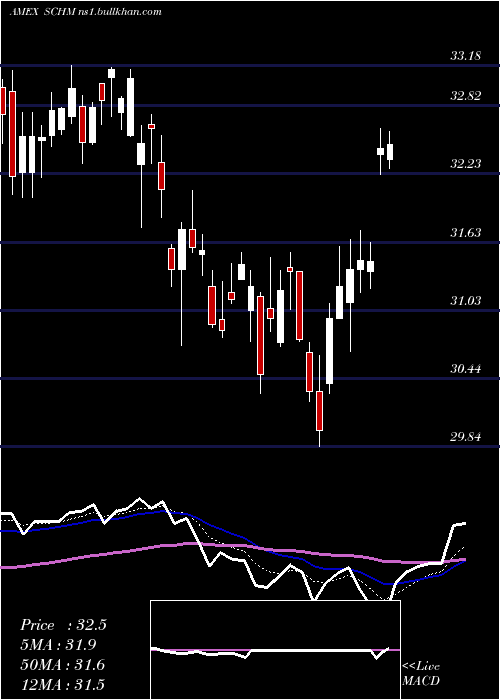Click the Price : 32.5 readout

pyautogui.click(x=63, y=625)
